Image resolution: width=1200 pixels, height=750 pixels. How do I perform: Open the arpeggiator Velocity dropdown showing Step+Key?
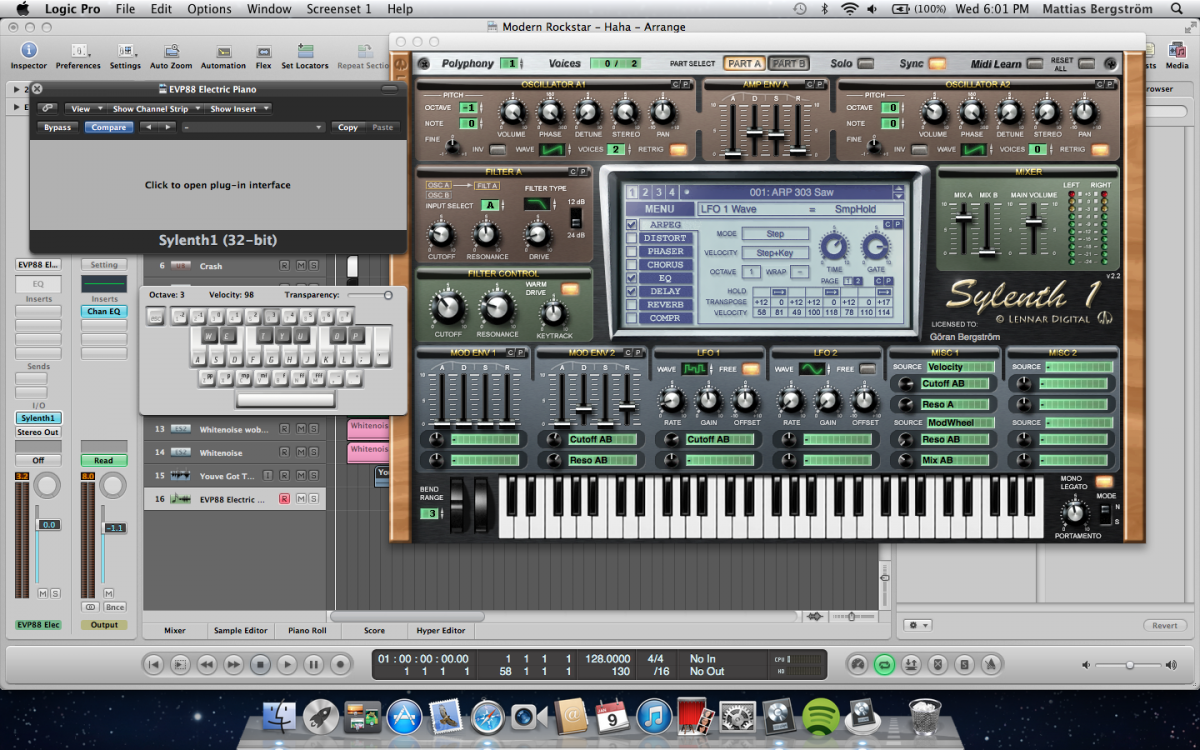tap(775, 253)
